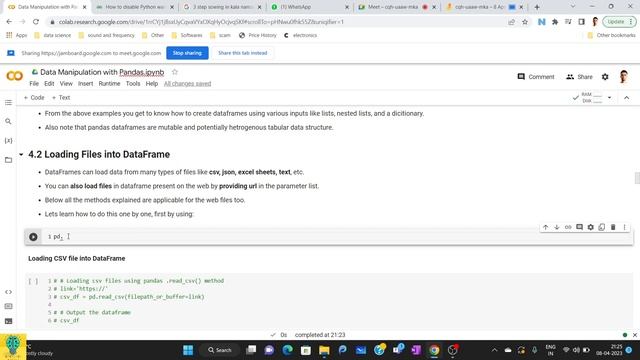This screenshot has width=640, height=360.
Task: Add a new Code cell
Action: tap(34, 98)
